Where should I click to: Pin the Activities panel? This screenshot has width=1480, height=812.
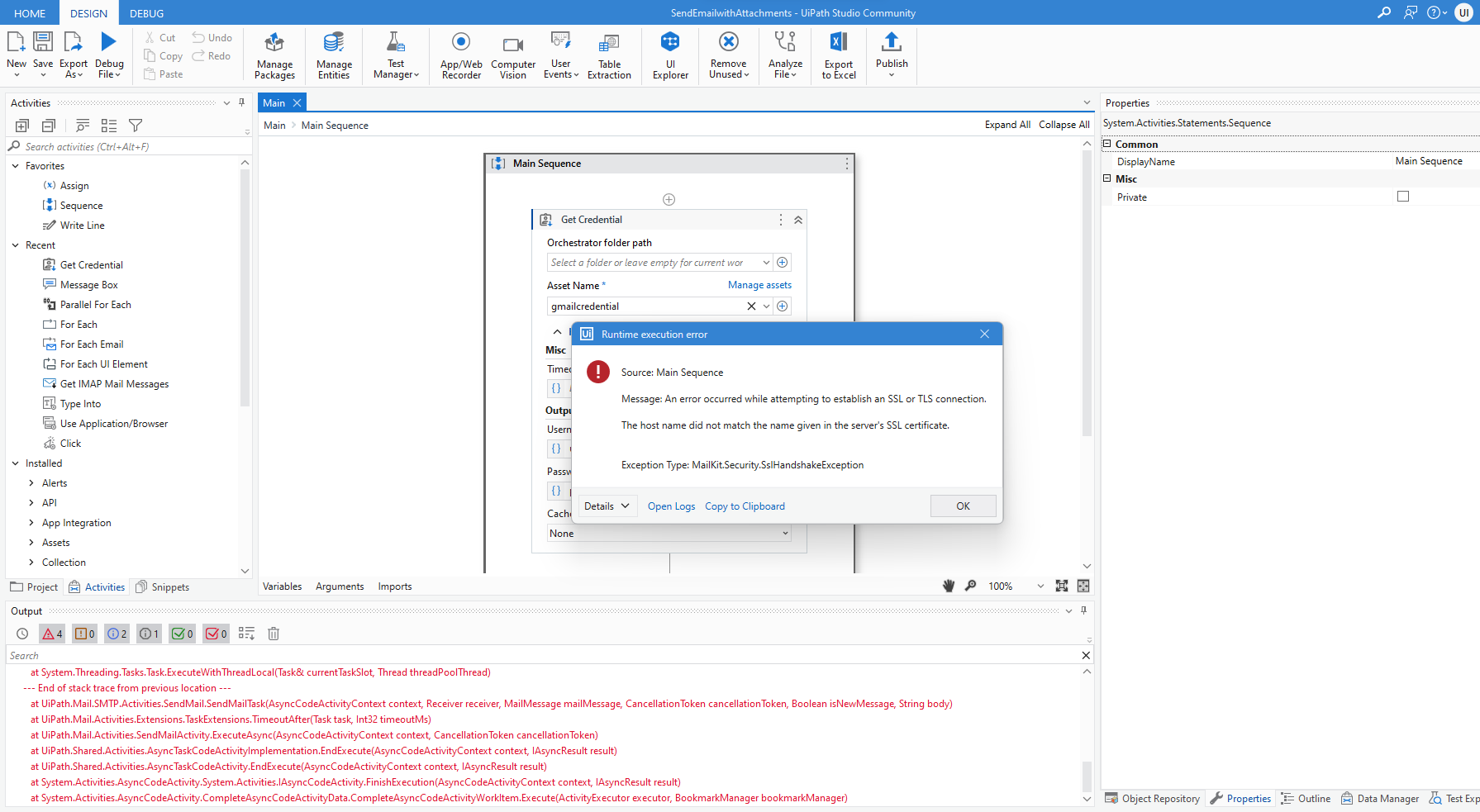coord(241,102)
